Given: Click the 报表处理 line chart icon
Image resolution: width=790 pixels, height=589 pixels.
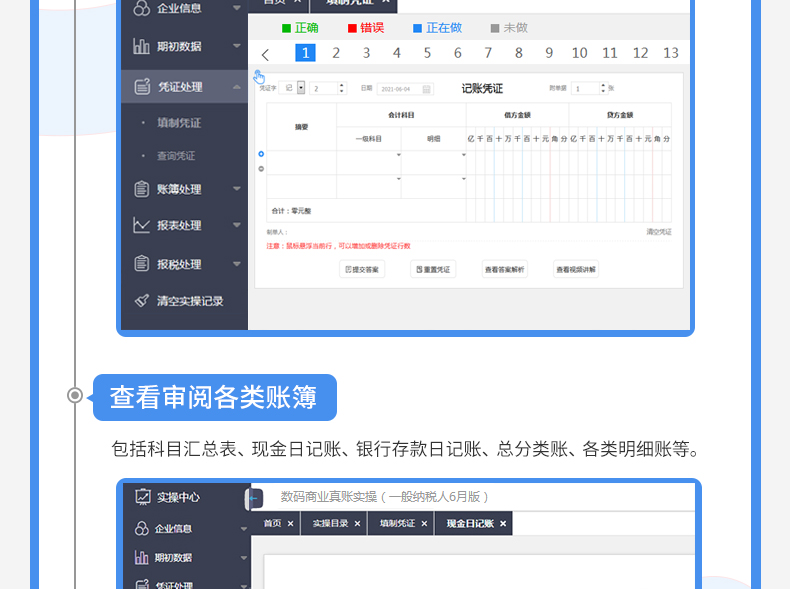Looking at the screenshot, I should (x=141, y=226).
